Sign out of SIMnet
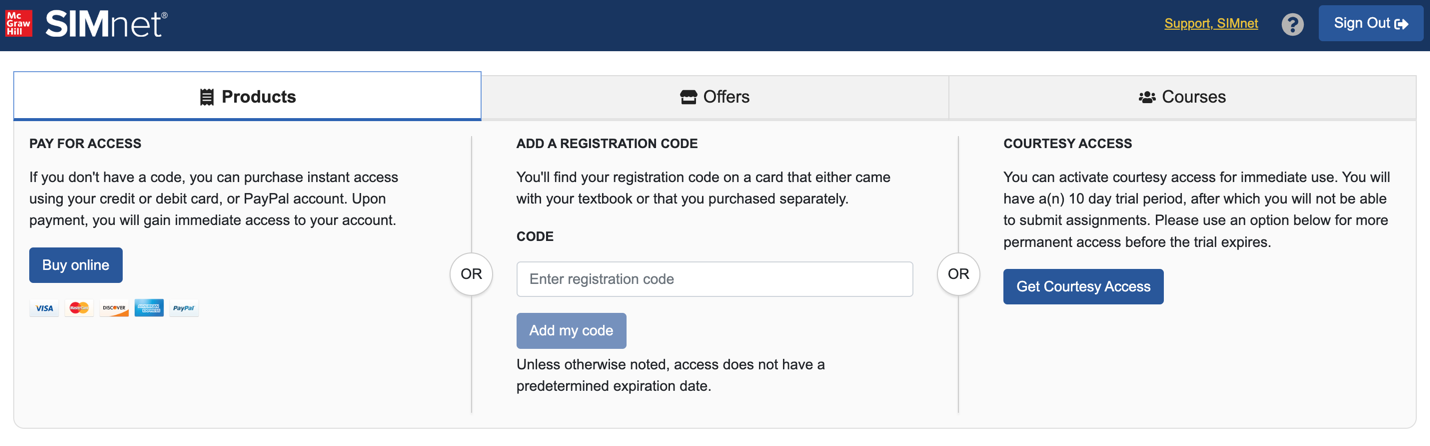 pos(1371,23)
